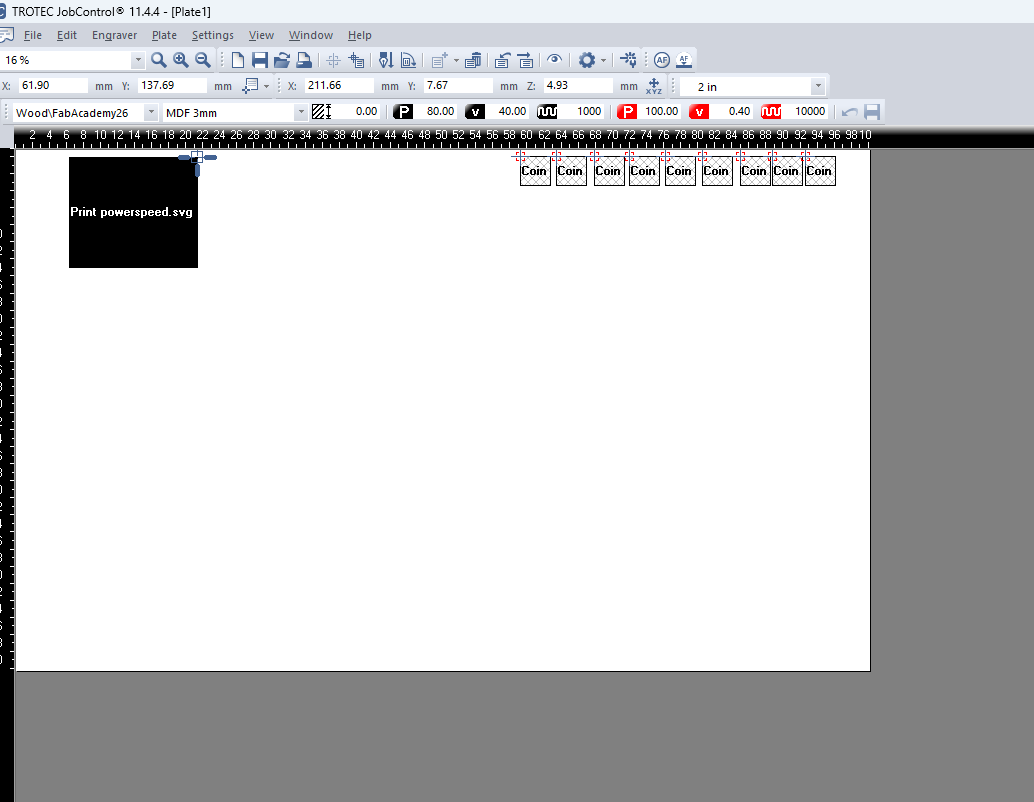Activate the AF autofocus tool
The image size is (1034, 802).
click(662, 60)
